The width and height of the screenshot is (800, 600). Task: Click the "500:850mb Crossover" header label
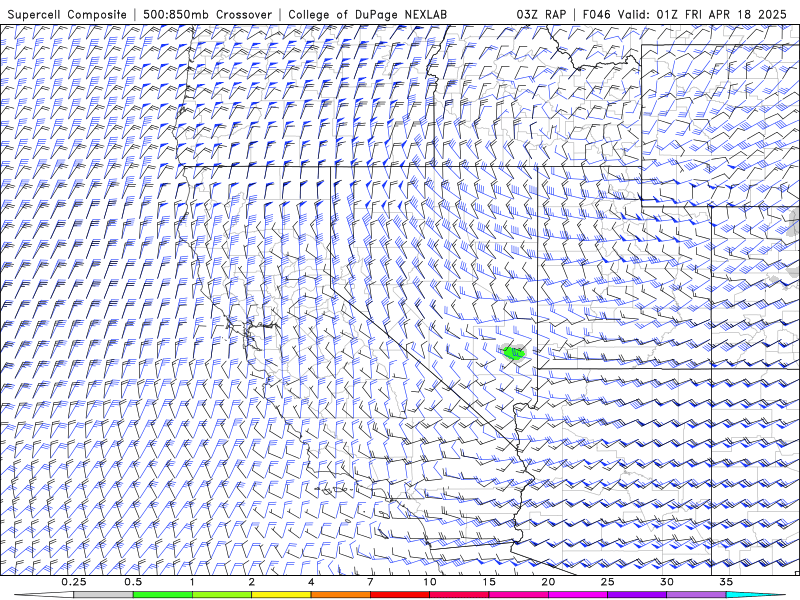pyautogui.click(x=207, y=14)
